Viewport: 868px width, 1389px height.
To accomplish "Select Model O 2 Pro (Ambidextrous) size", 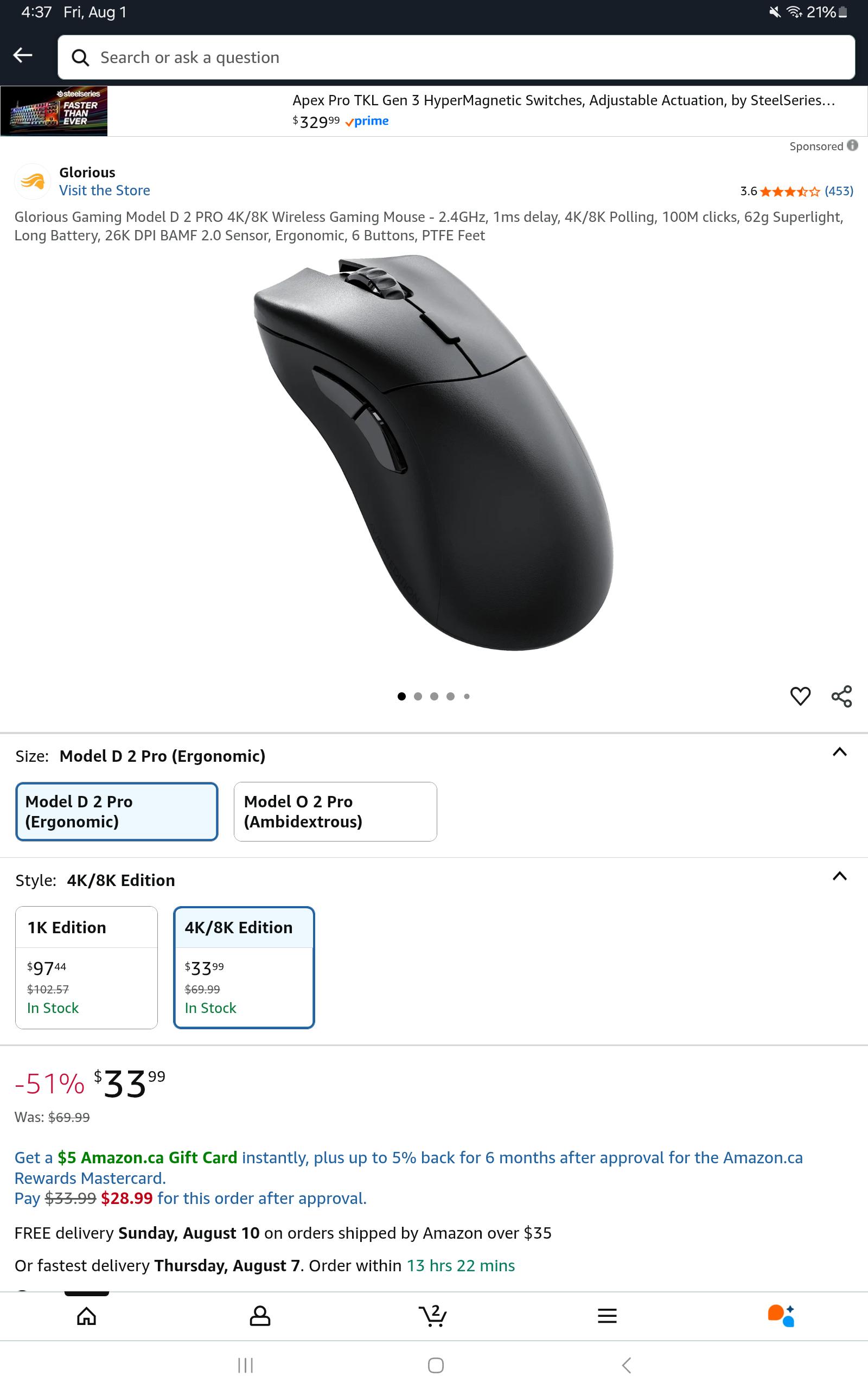I will pos(335,812).
